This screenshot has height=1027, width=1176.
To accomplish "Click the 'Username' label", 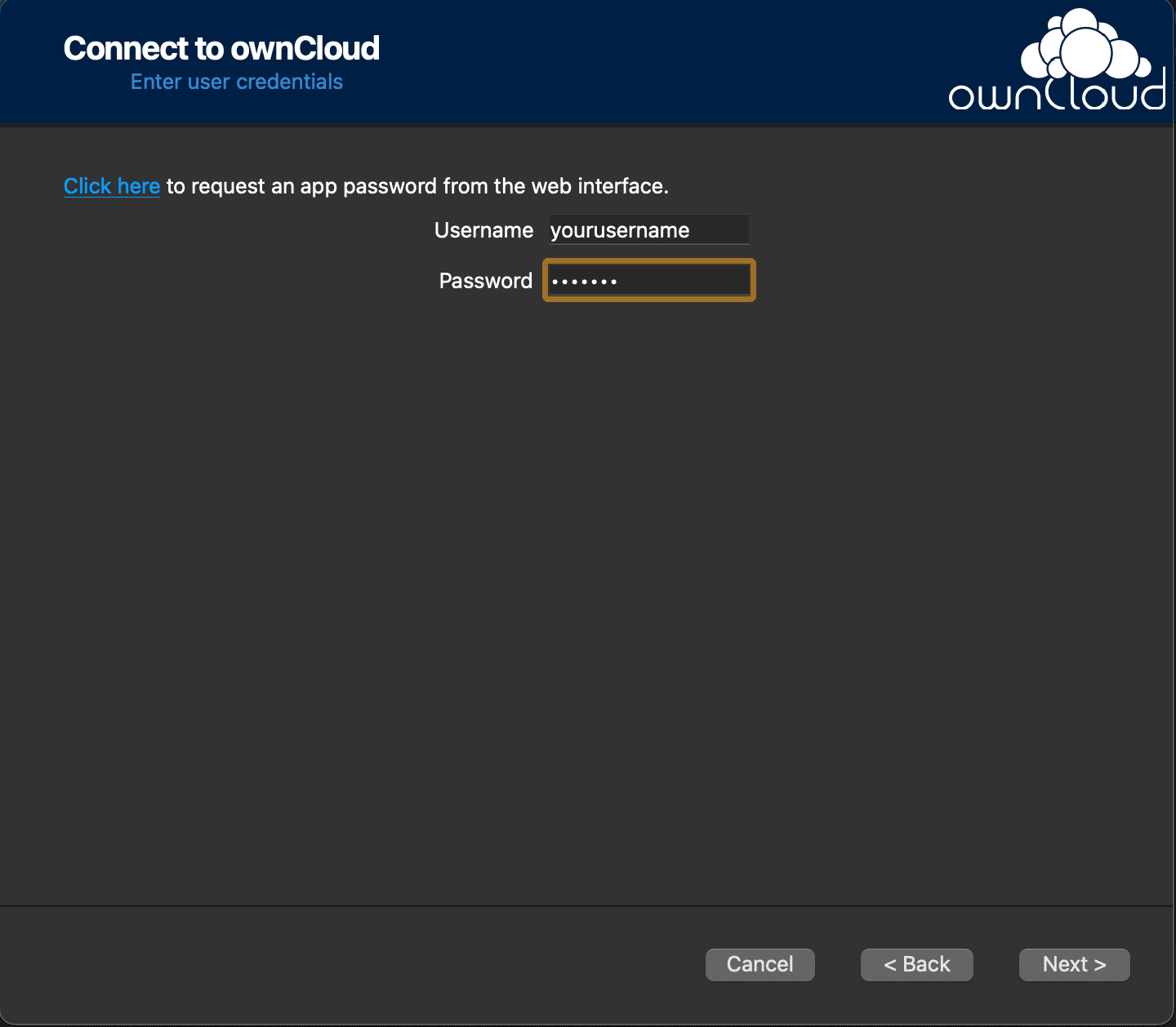I will 483,230.
